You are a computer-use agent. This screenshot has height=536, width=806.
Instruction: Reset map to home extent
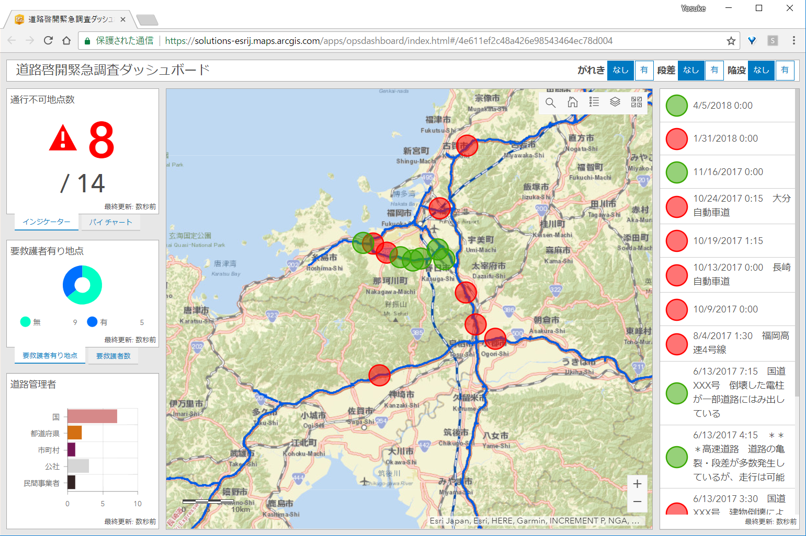click(x=572, y=102)
